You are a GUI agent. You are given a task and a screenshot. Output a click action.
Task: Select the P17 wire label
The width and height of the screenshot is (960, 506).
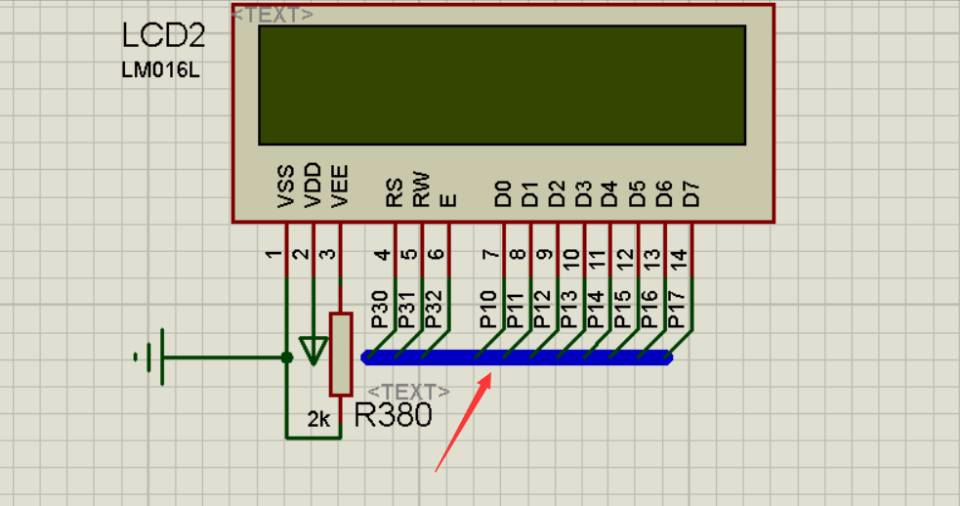pos(676,309)
